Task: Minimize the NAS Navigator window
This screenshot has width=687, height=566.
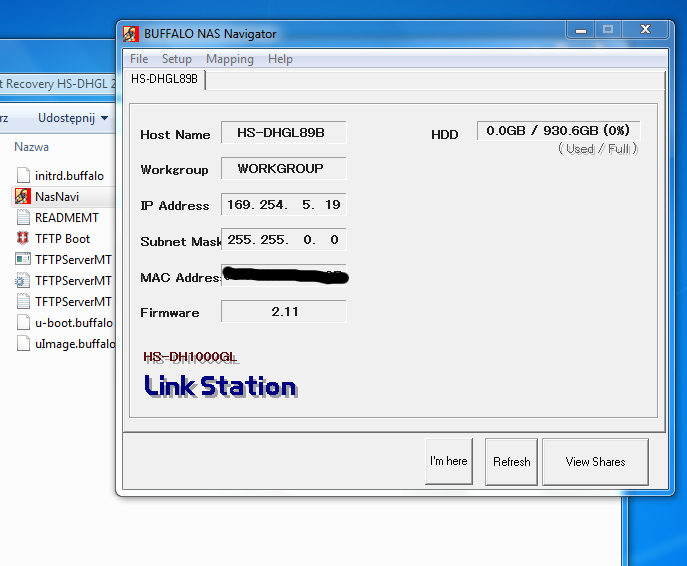Action: (x=581, y=30)
